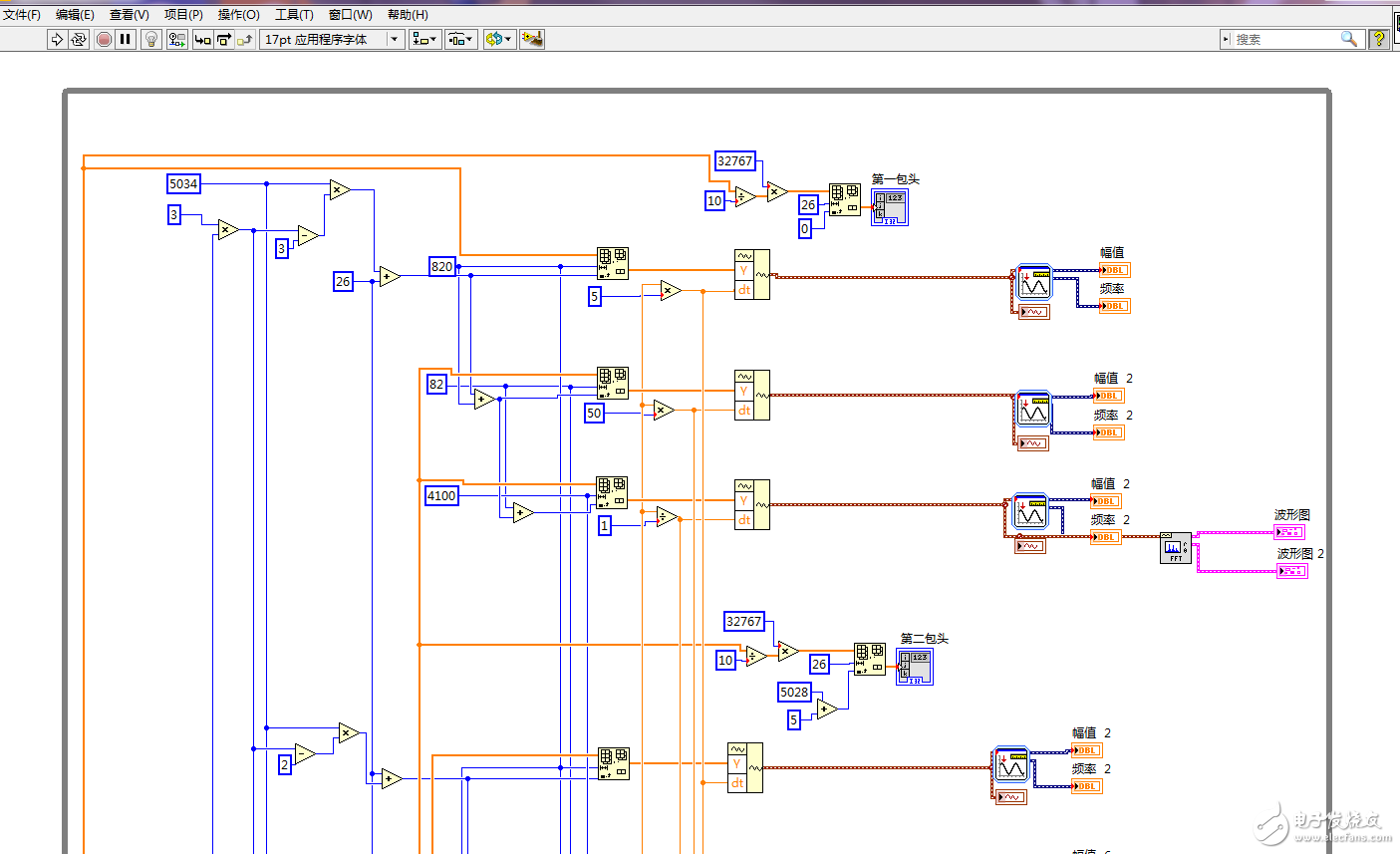Open the 操作(O) menu
The image size is (1400, 854).
(x=239, y=14)
